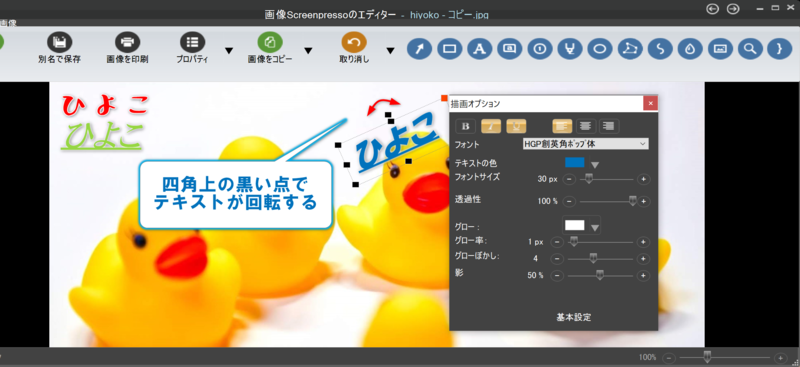Increase グローぼかし with plus button

pyautogui.click(x=644, y=259)
